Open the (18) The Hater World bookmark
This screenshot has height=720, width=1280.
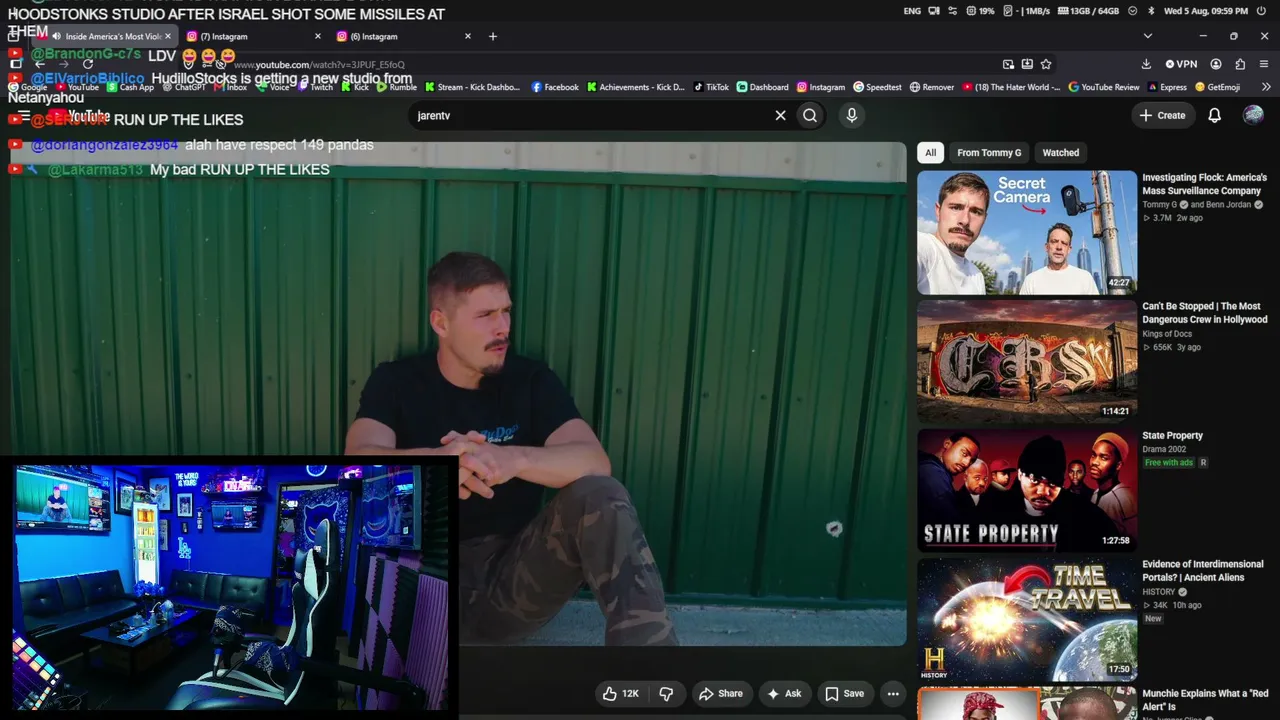(x=1012, y=87)
